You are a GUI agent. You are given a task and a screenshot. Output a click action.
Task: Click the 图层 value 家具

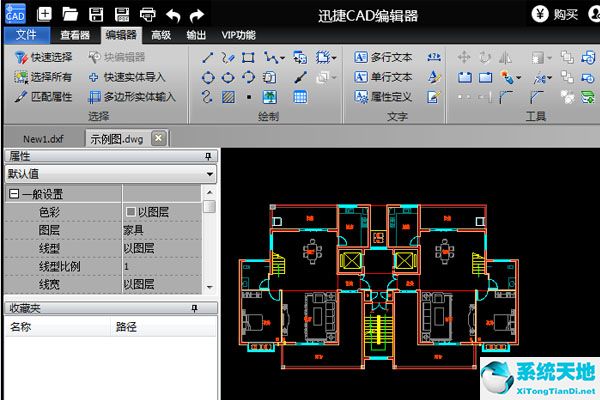click(x=162, y=230)
